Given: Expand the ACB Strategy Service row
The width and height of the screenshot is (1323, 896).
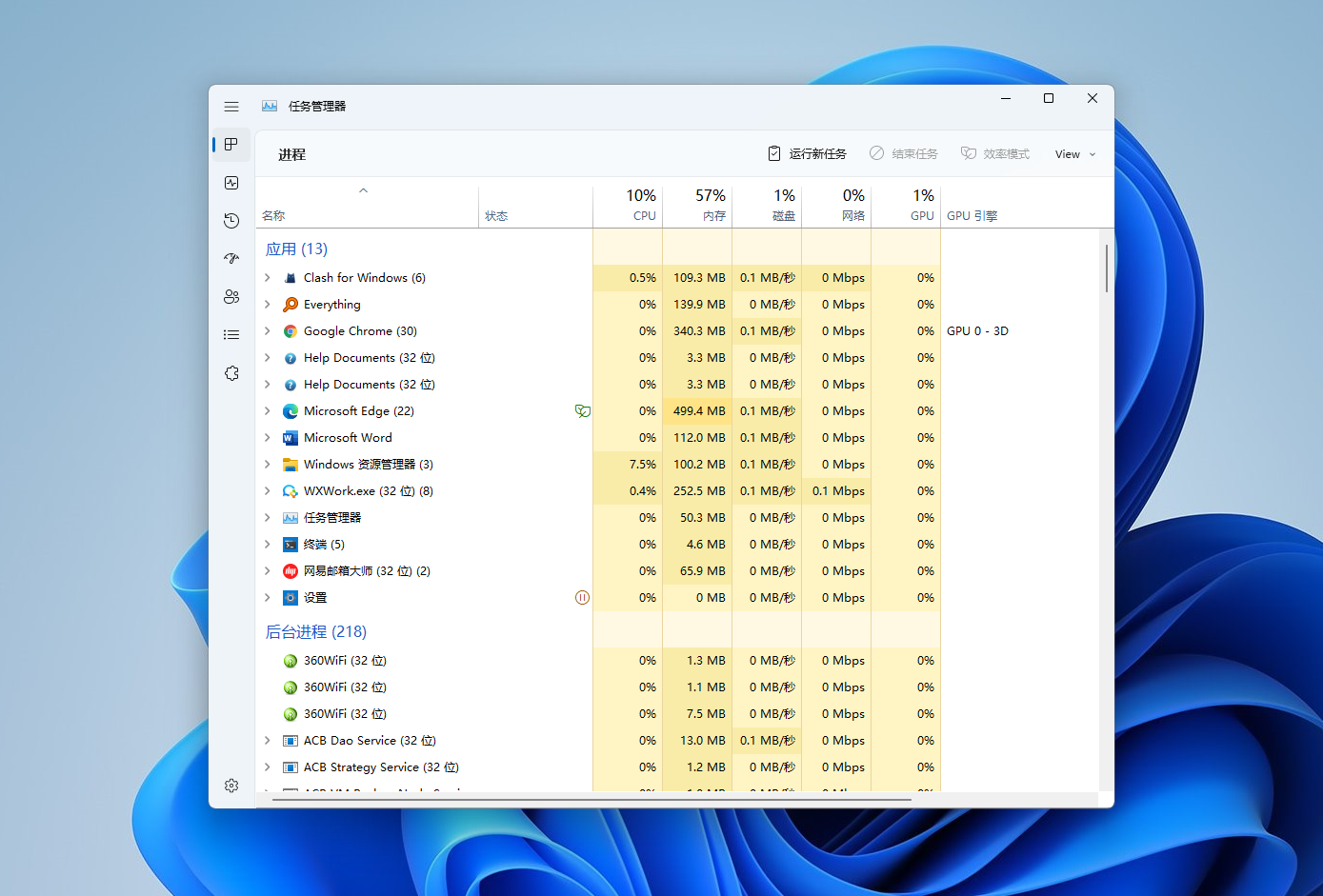Looking at the screenshot, I should coord(268,767).
